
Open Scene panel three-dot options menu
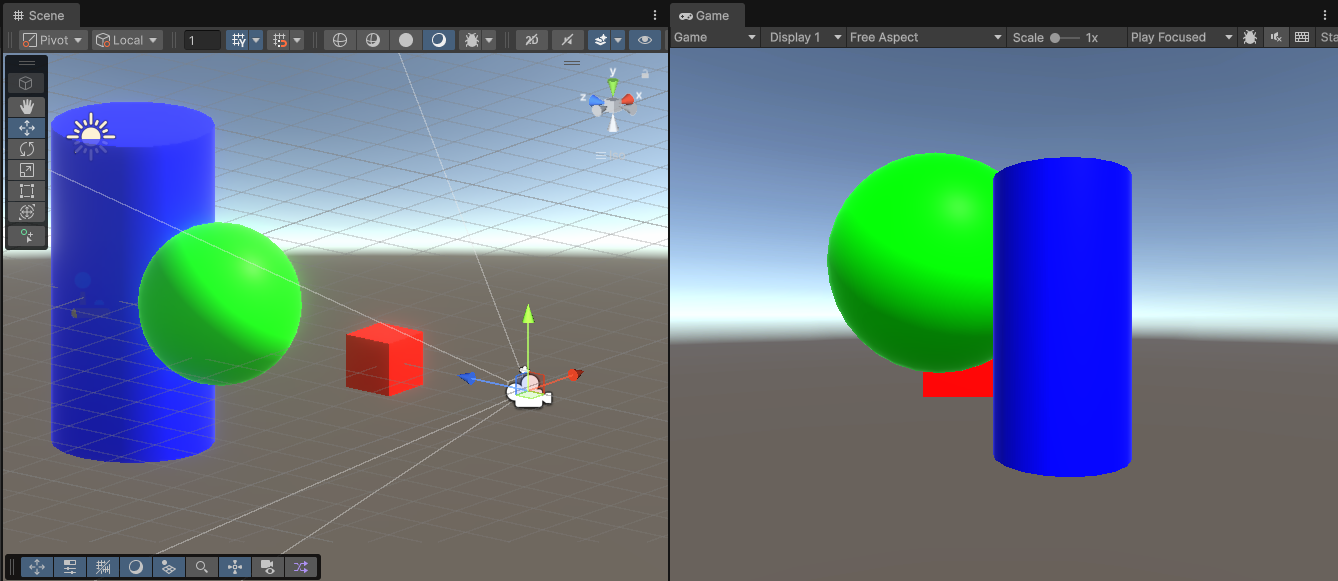655,15
